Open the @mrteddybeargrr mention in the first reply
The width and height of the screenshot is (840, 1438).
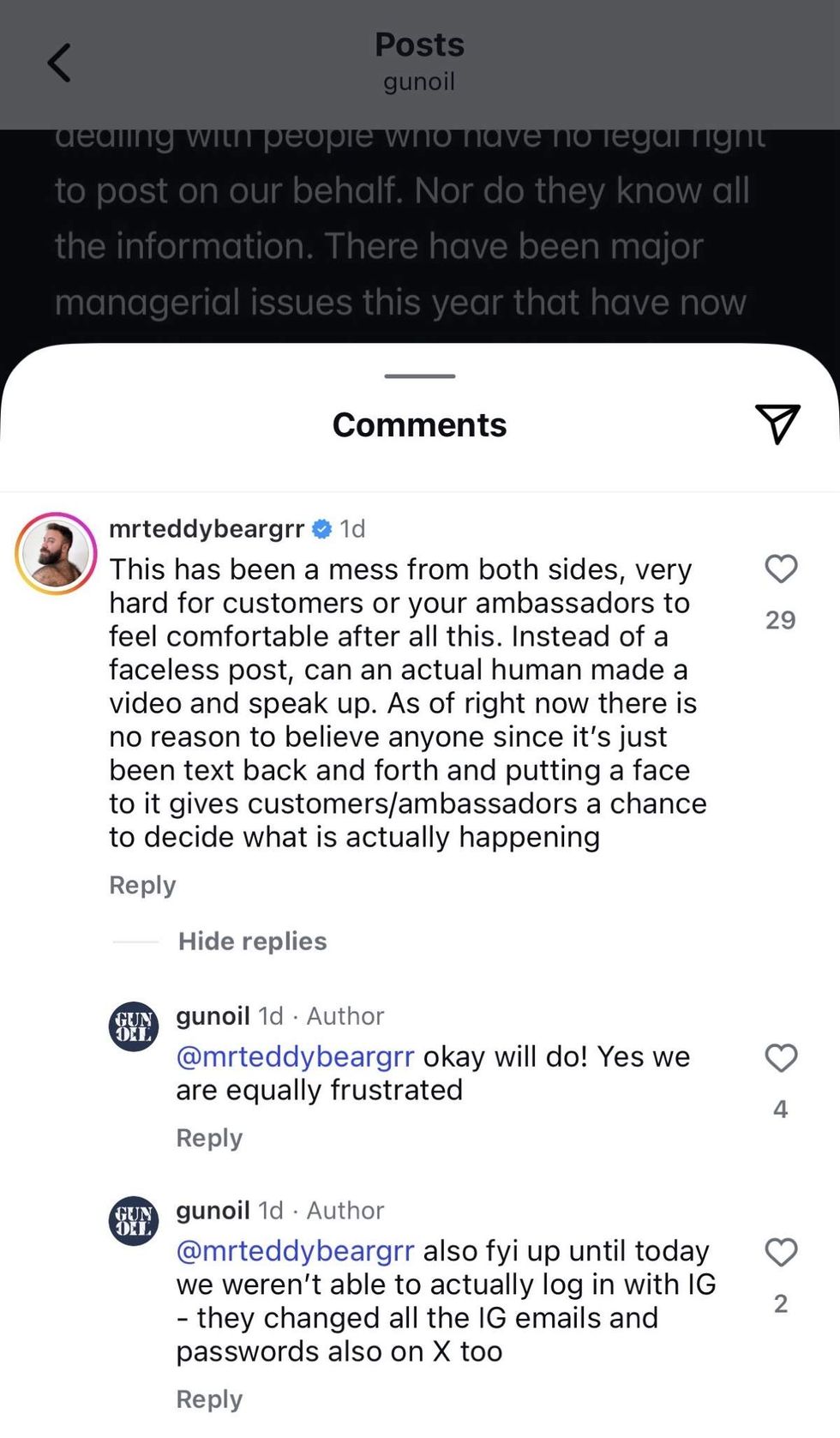pos(294,1056)
